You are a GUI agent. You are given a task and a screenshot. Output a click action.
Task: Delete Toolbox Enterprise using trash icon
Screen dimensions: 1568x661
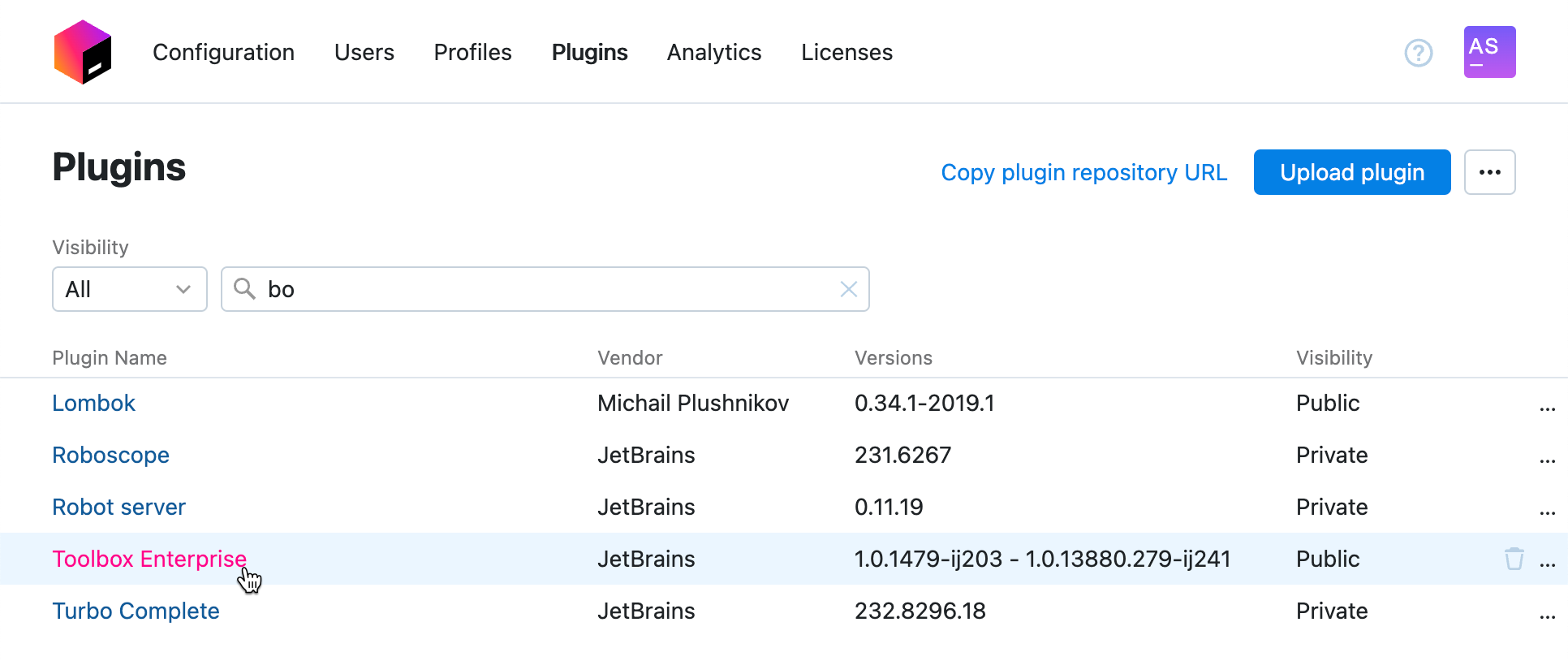1514,559
